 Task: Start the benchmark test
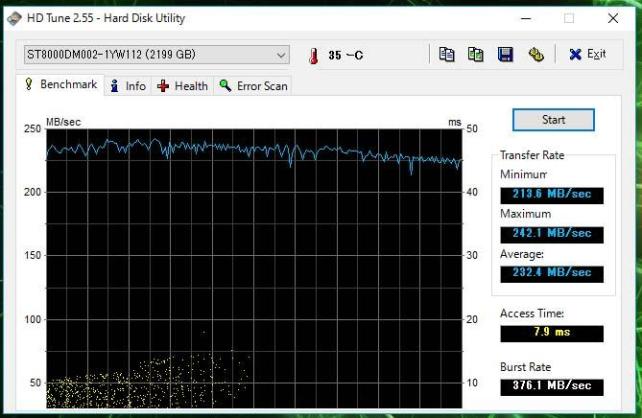pos(553,120)
